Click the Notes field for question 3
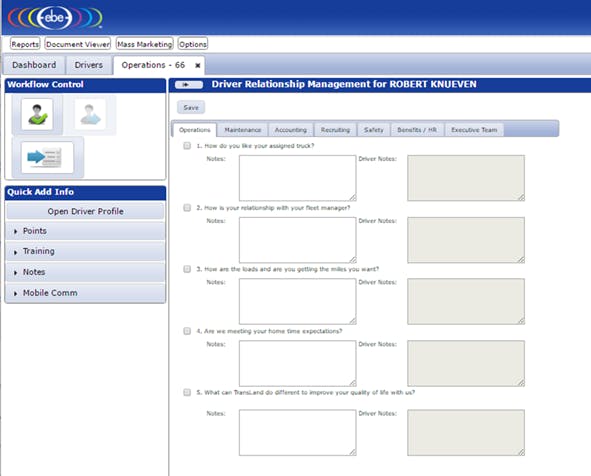591x476 pixels. (x=297, y=302)
